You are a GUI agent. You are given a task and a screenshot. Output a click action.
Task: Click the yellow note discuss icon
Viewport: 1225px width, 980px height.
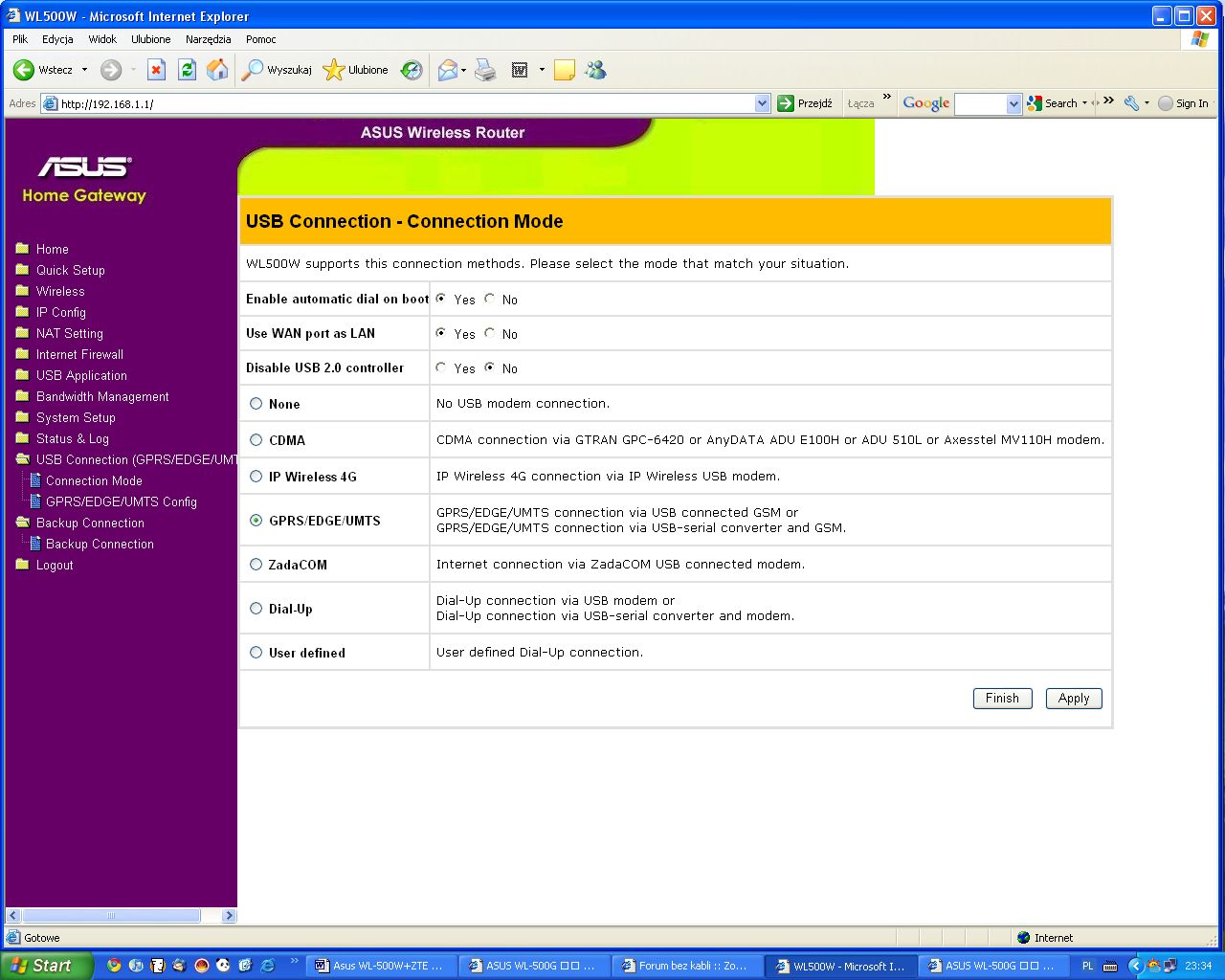(565, 70)
